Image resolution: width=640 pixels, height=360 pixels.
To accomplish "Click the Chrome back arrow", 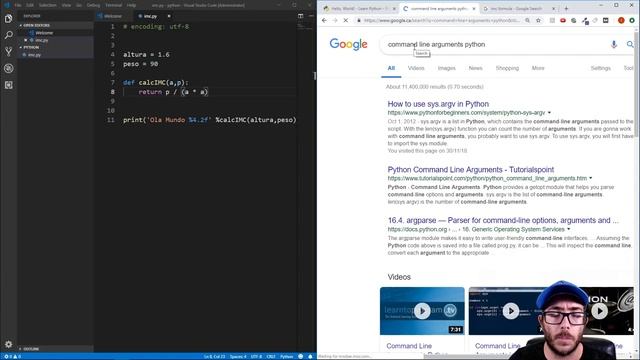I will point(324,20).
